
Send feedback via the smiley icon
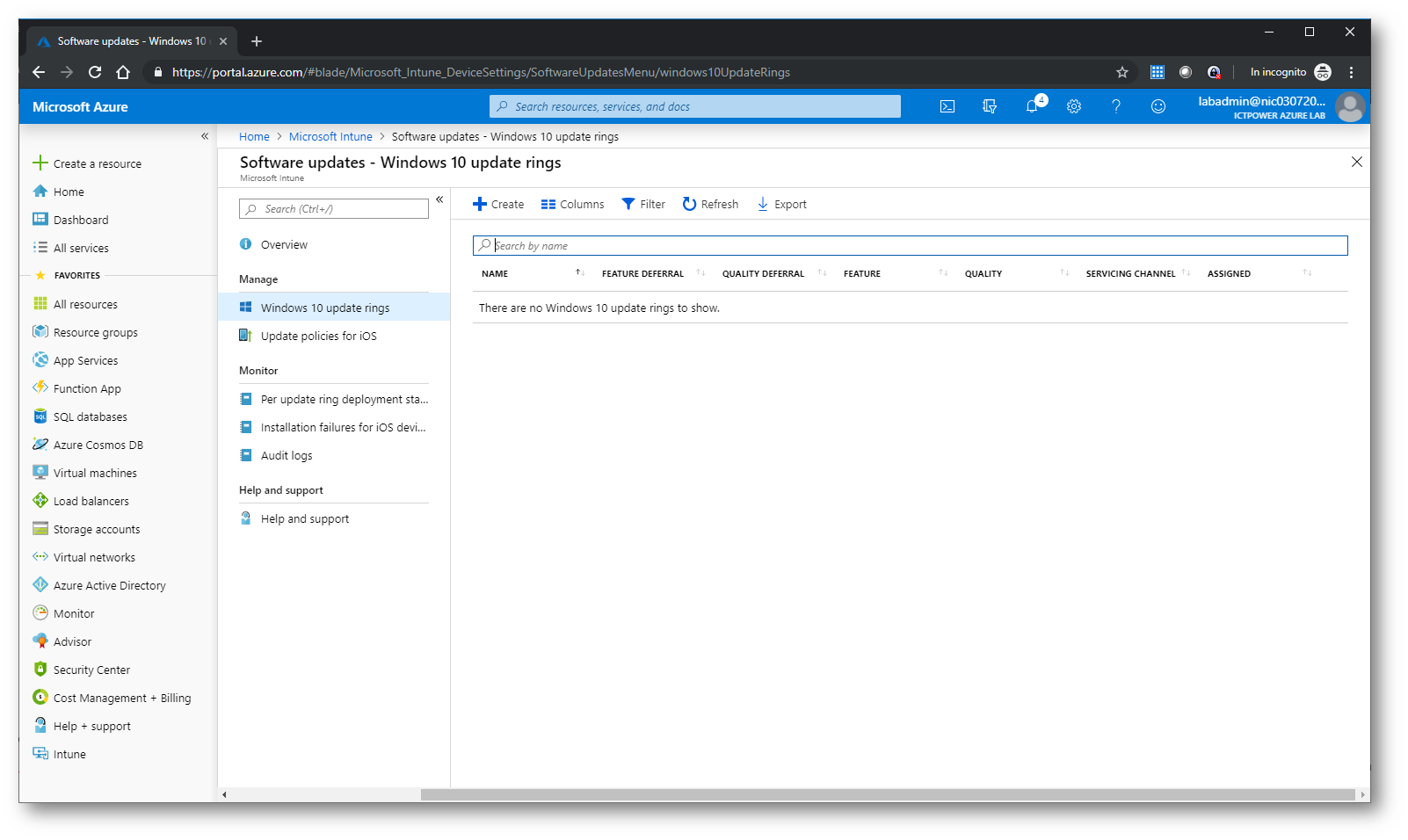1158,106
